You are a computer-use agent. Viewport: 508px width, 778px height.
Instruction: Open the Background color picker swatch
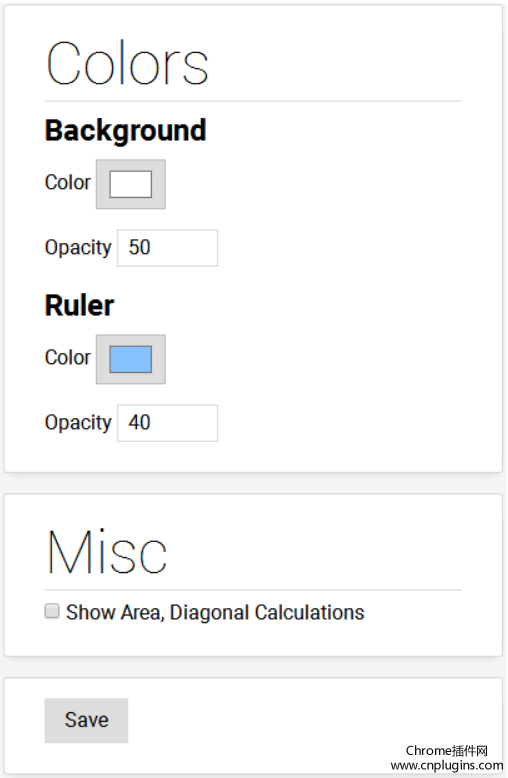point(130,184)
